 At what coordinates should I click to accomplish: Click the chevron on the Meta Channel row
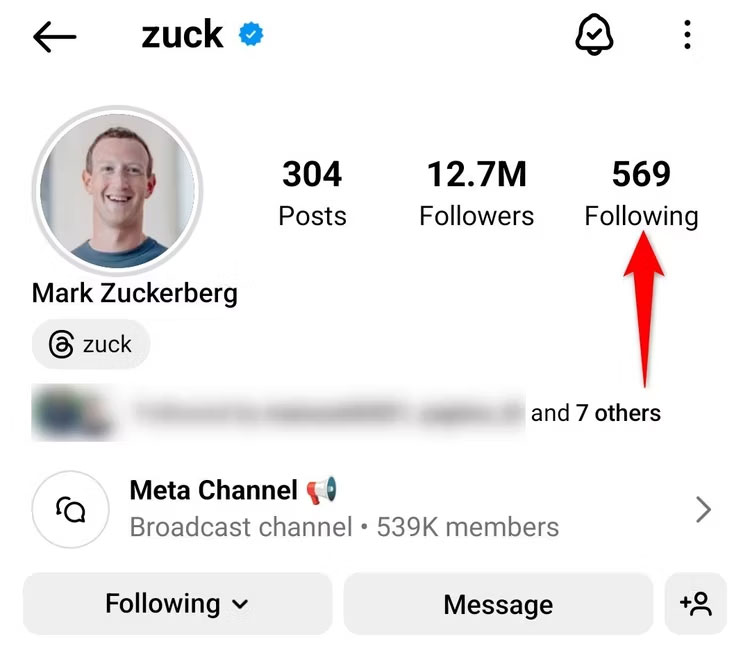pos(703,510)
